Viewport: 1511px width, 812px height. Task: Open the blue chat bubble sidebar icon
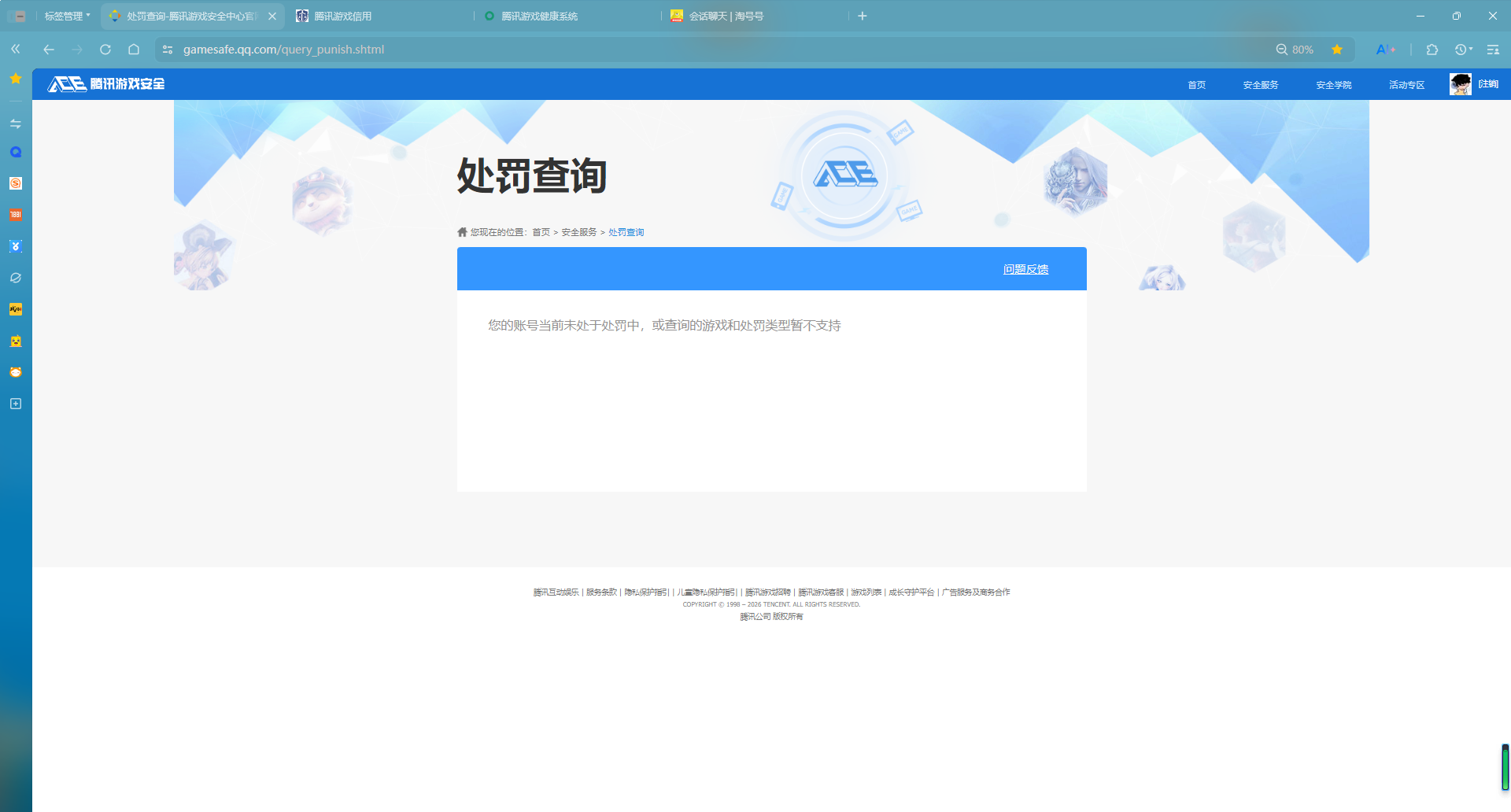point(16,152)
